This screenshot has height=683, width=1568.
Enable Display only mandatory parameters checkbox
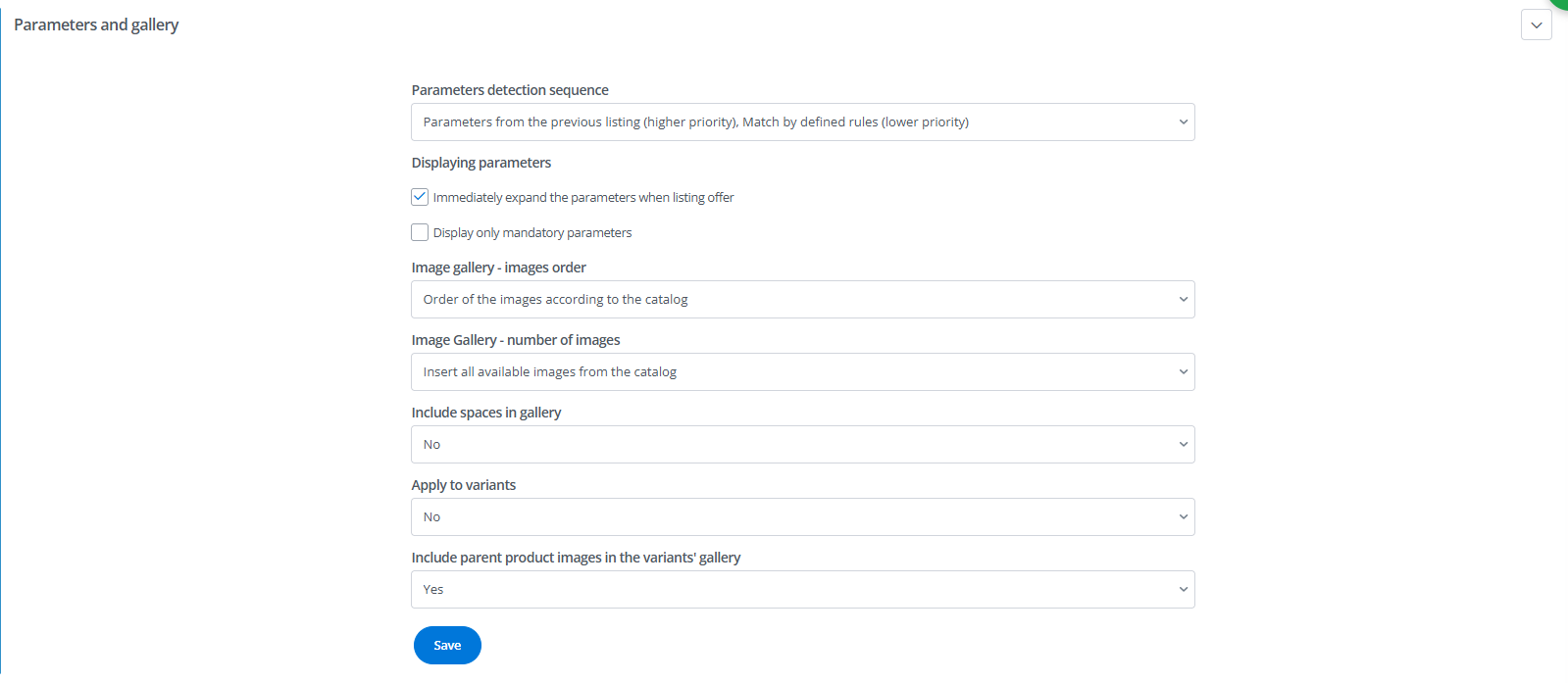click(x=420, y=232)
